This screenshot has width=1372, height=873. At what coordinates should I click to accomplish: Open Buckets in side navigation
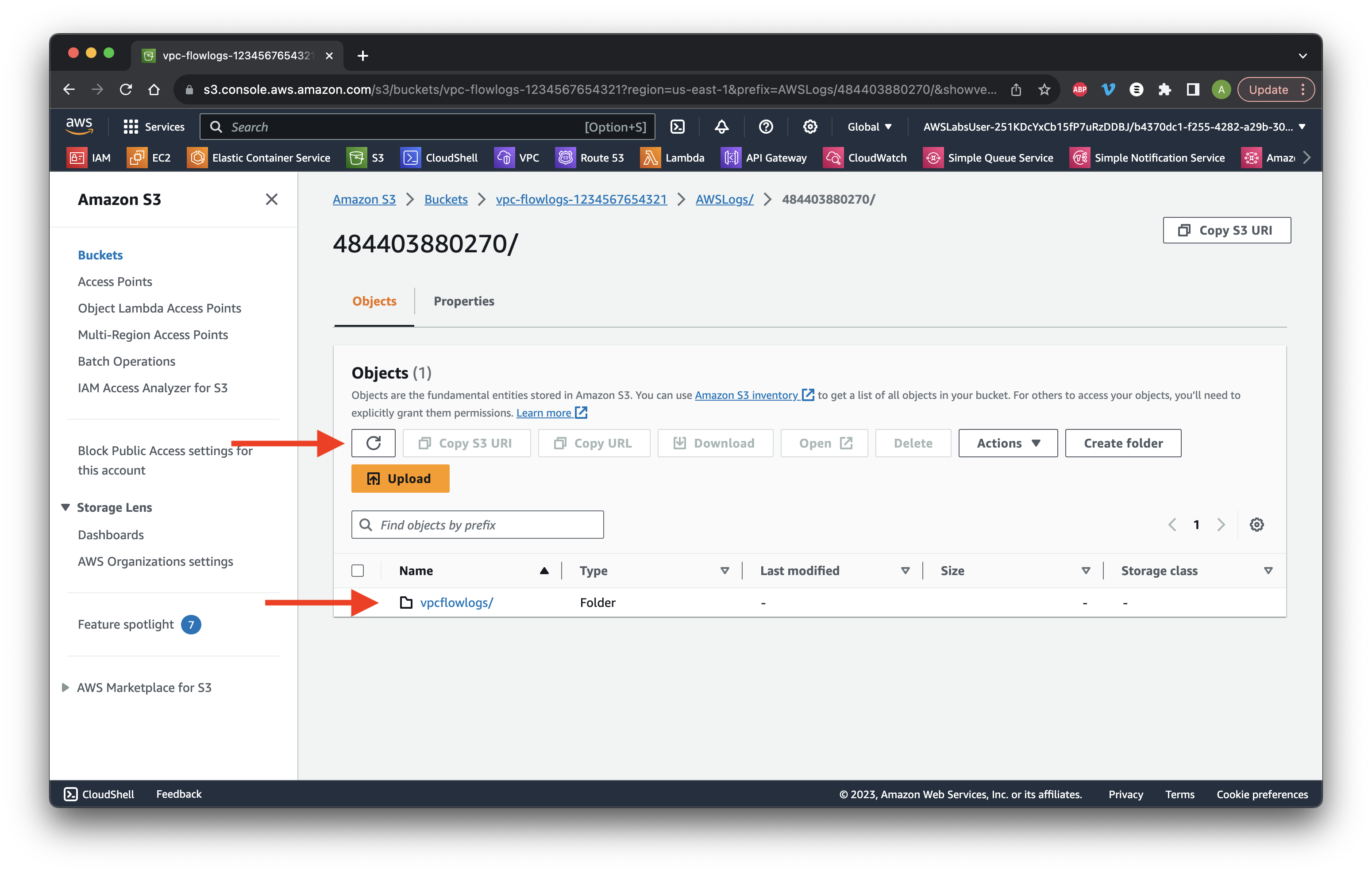tap(100, 255)
